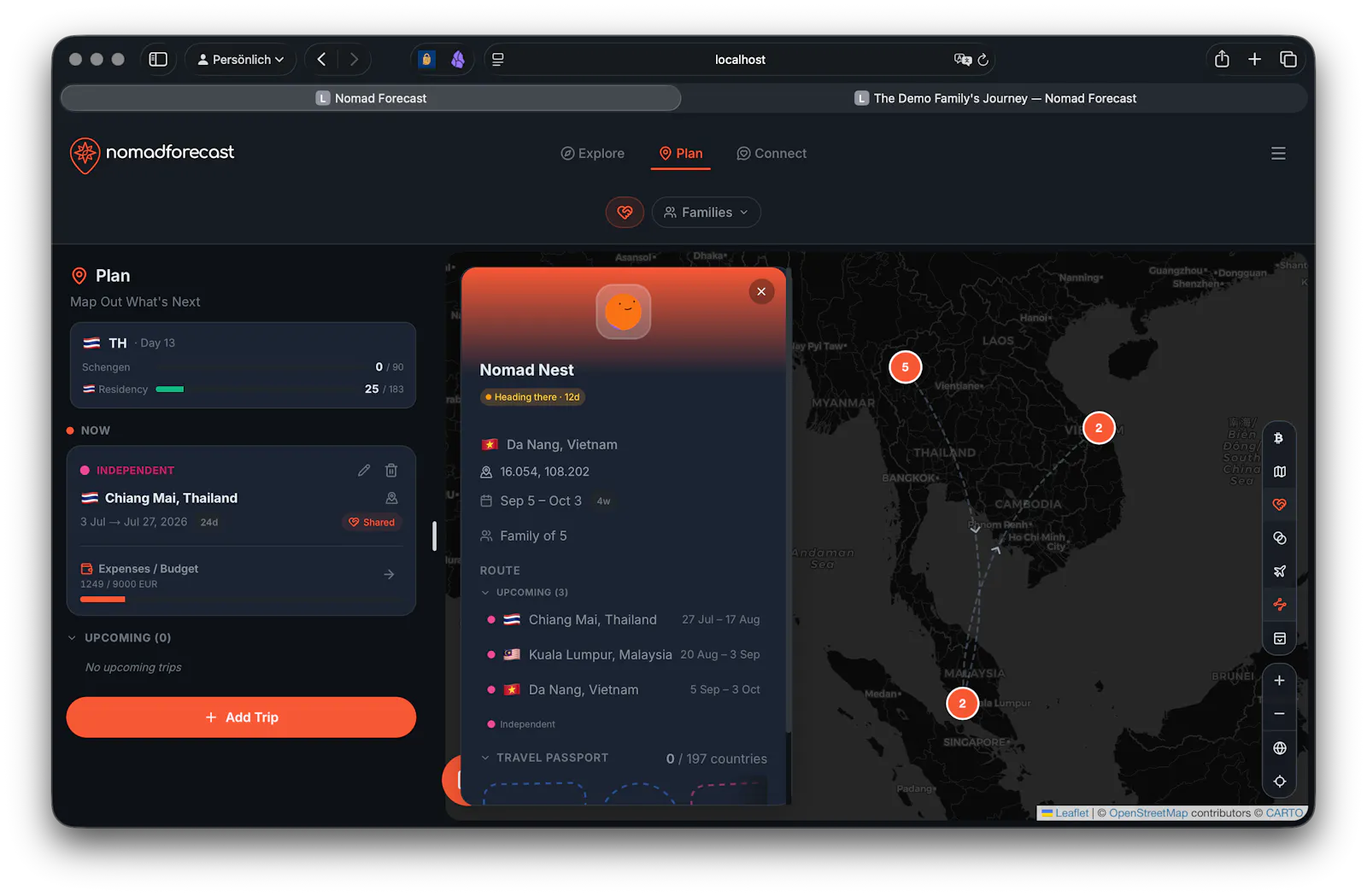Image resolution: width=1367 pixels, height=896 pixels.
Task: Open the hamburger menu
Action: click(1278, 154)
